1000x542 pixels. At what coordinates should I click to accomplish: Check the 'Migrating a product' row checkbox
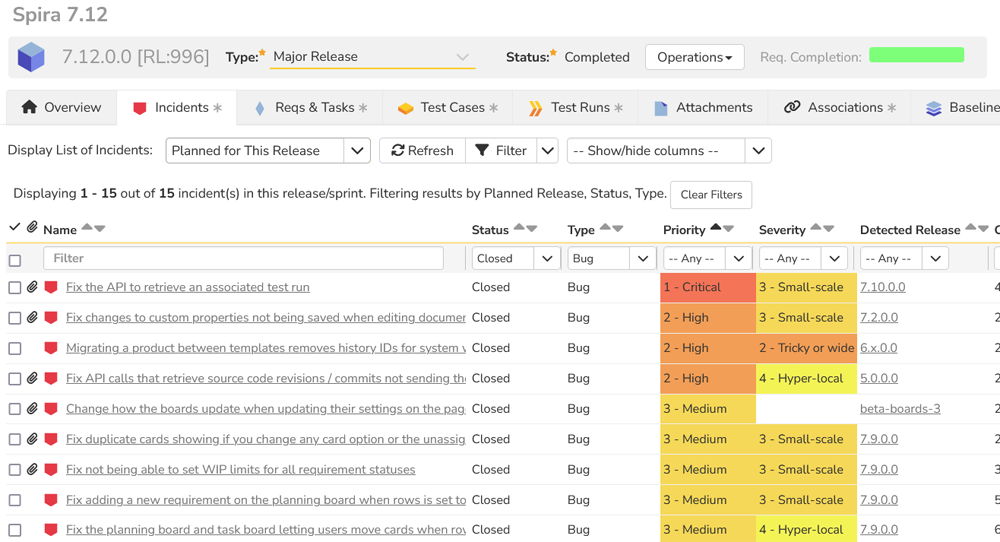[15, 348]
